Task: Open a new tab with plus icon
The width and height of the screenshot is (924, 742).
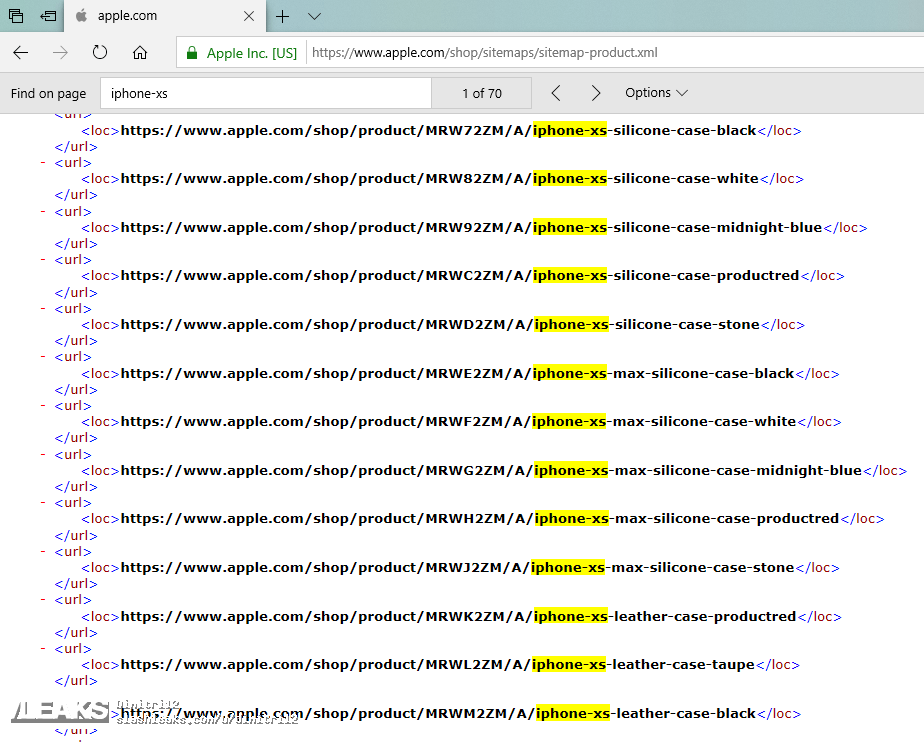Action: click(x=283, y=17)
